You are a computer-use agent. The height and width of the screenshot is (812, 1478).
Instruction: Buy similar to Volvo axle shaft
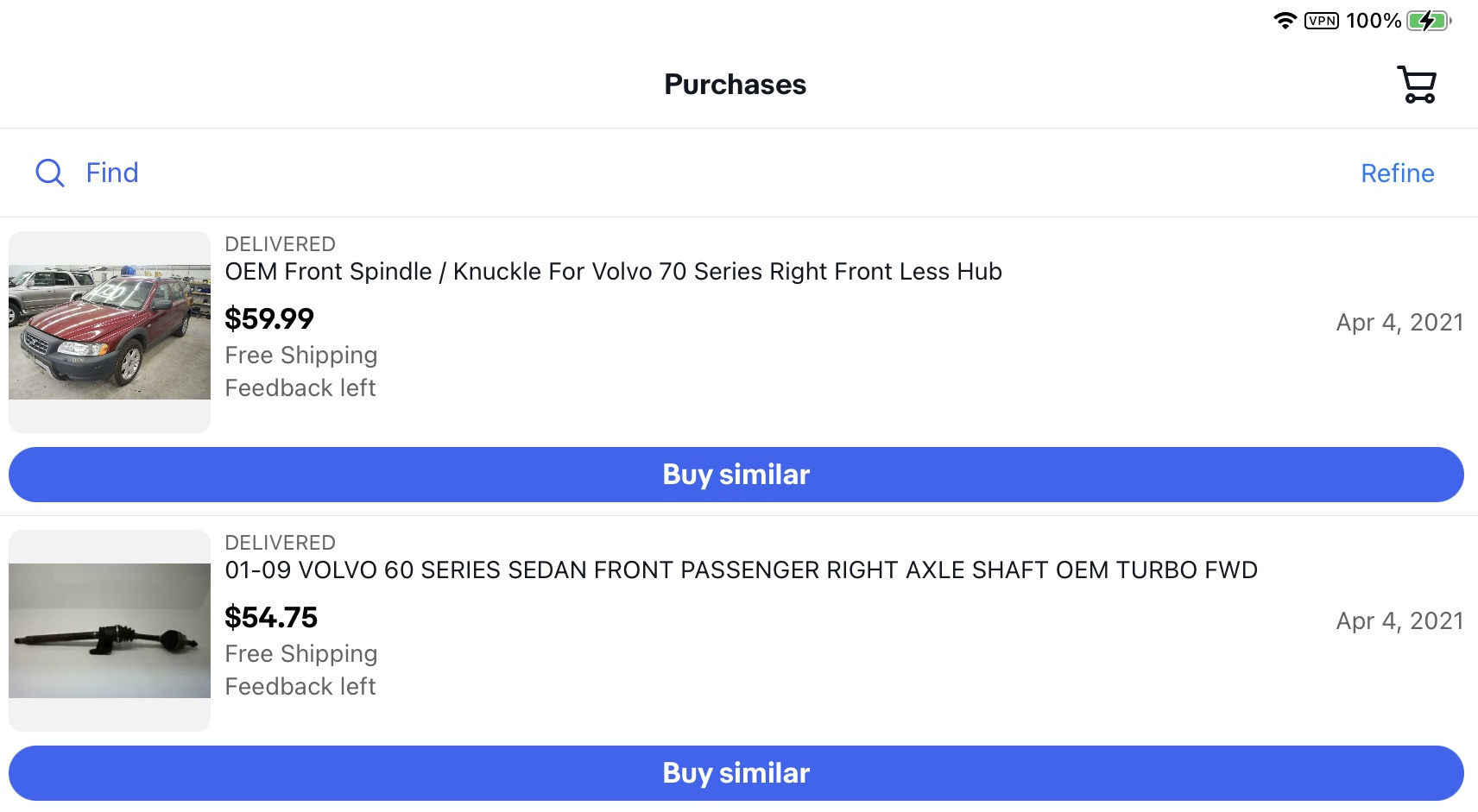[736, 773]
